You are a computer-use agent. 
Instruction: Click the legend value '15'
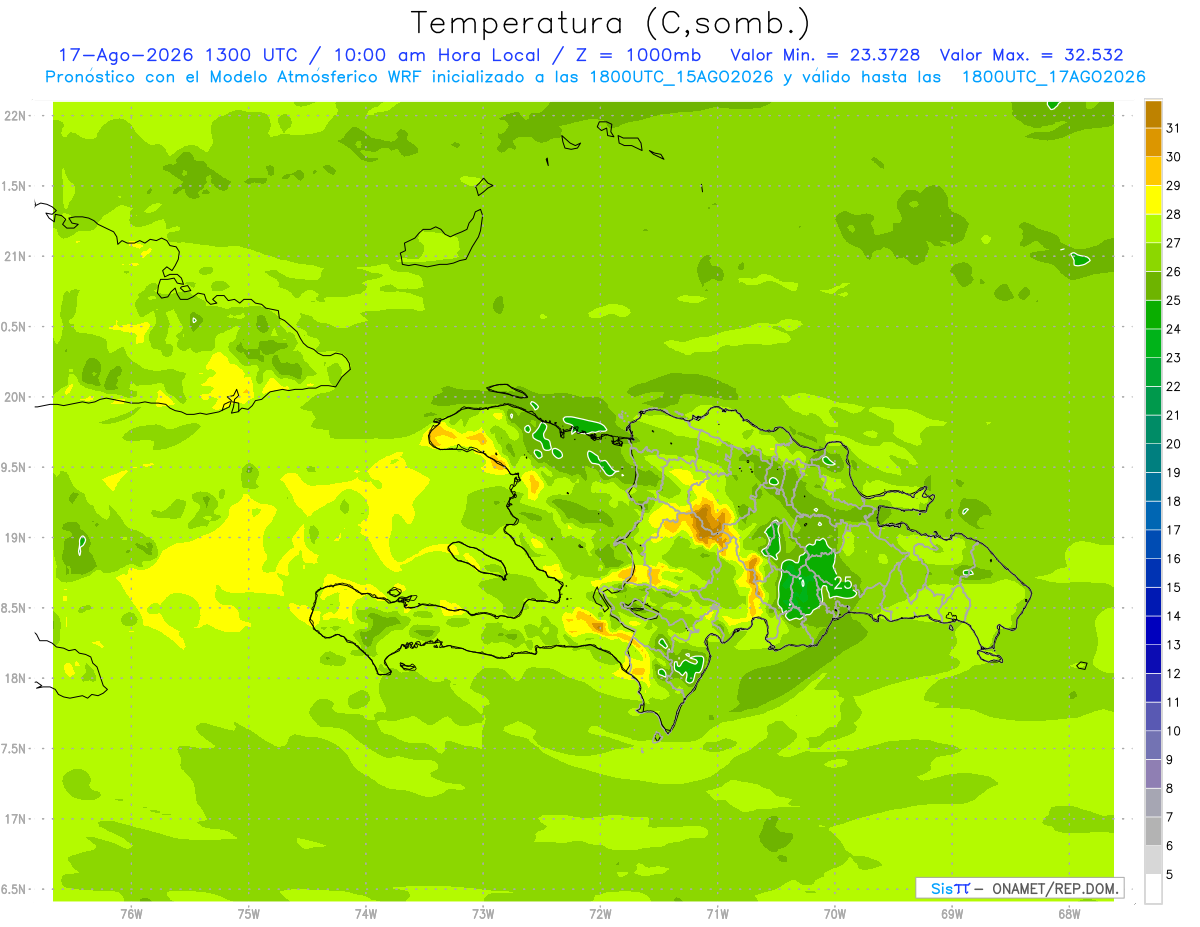(1173, 587)
